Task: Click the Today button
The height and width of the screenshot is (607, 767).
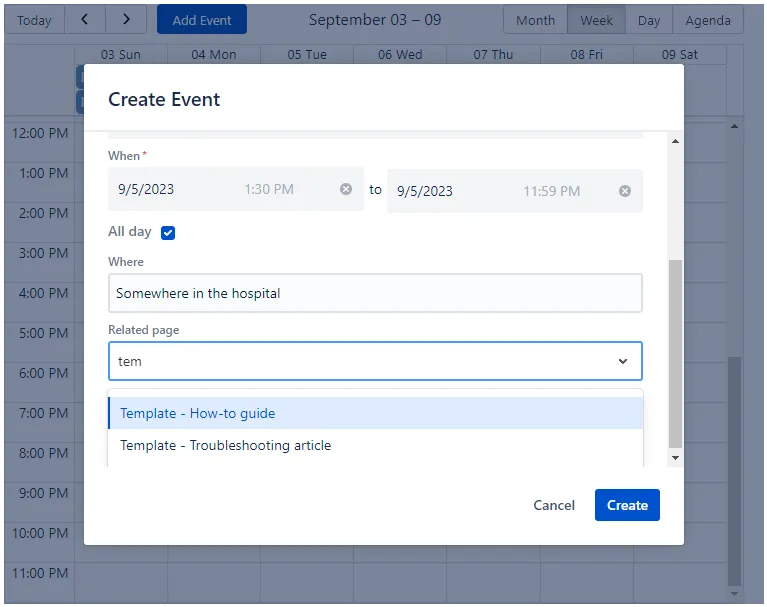Action: coord(34,20)
